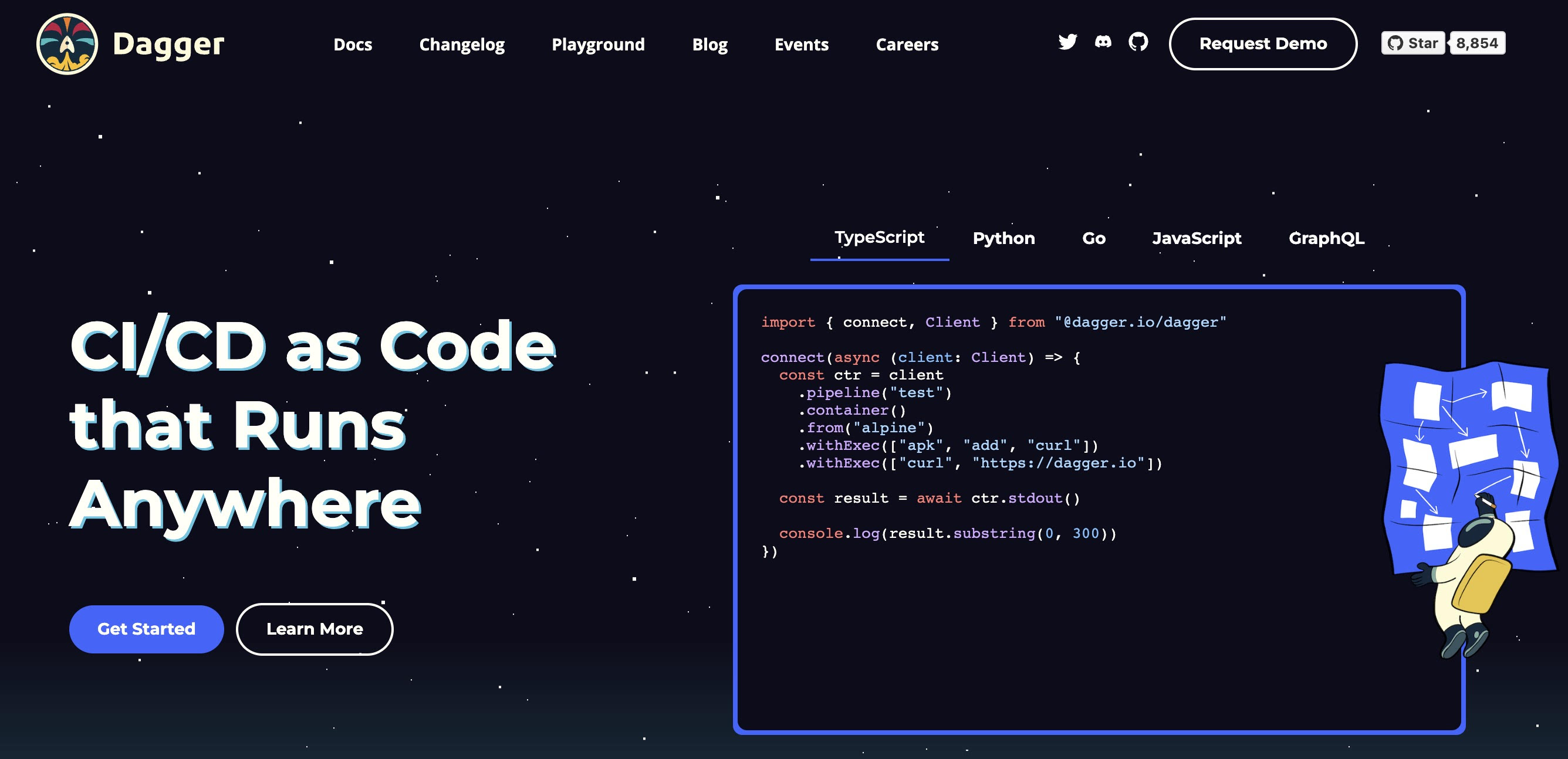Screen dimensions: 1568x759
Task: Click the const result await line
Action: [929, 498]
